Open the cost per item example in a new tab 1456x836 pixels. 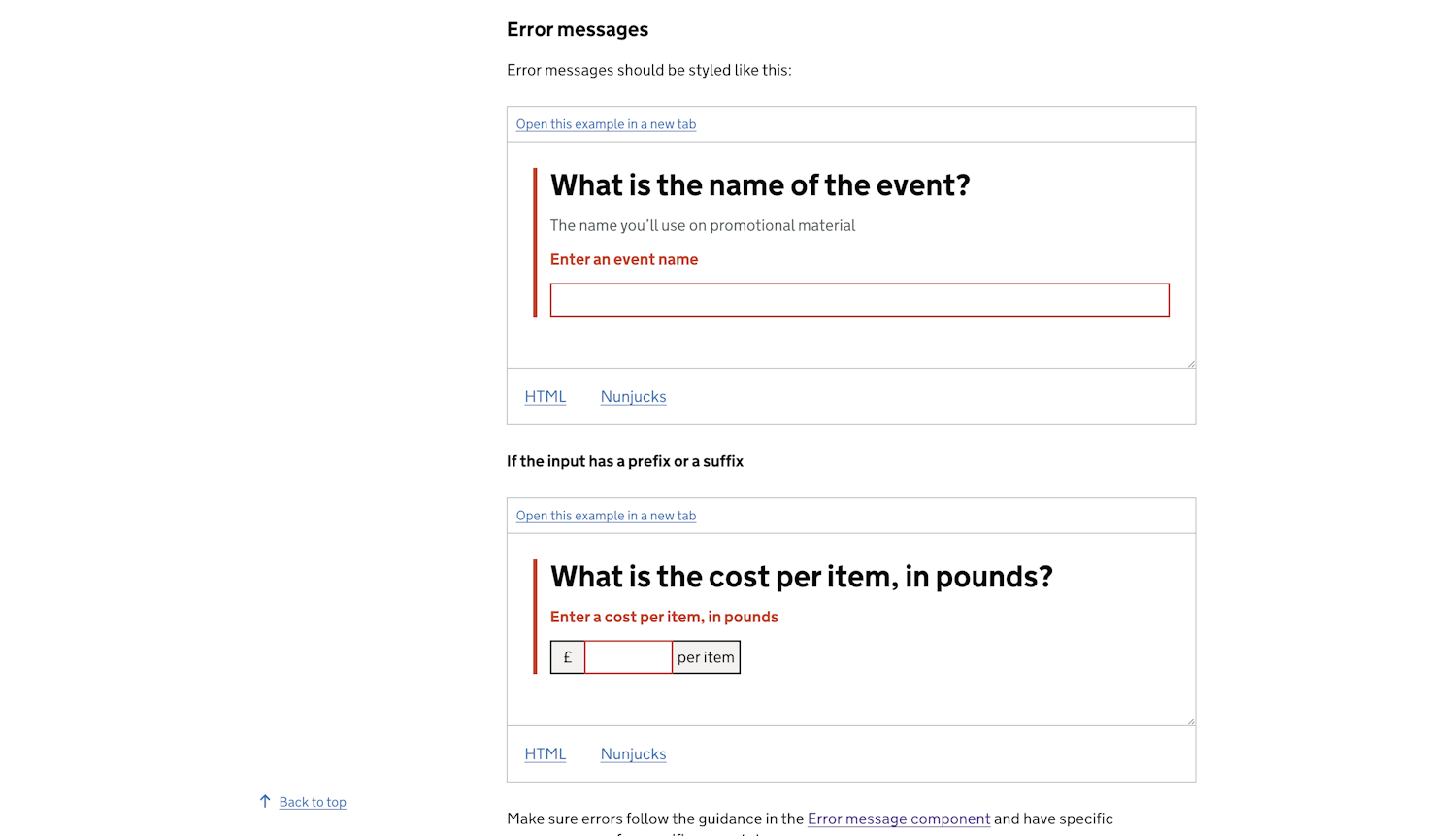point(605,515)
